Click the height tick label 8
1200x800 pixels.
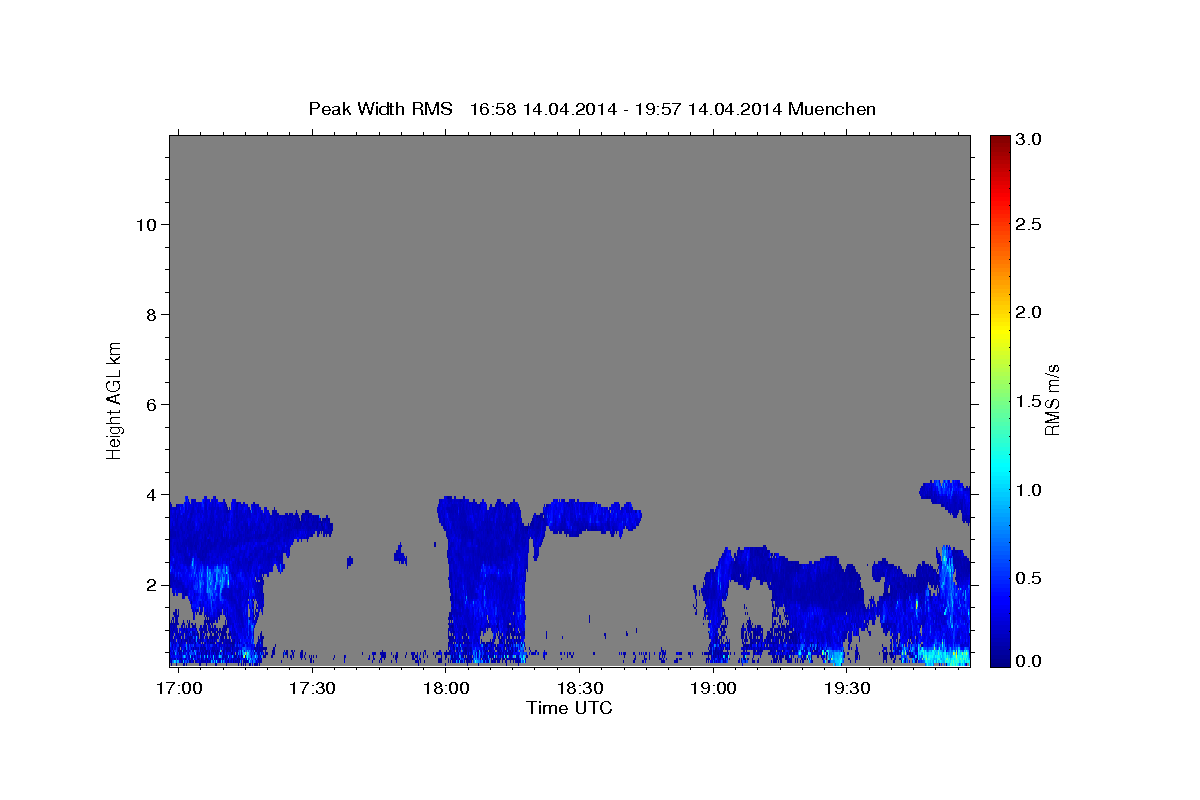[151, 314]
